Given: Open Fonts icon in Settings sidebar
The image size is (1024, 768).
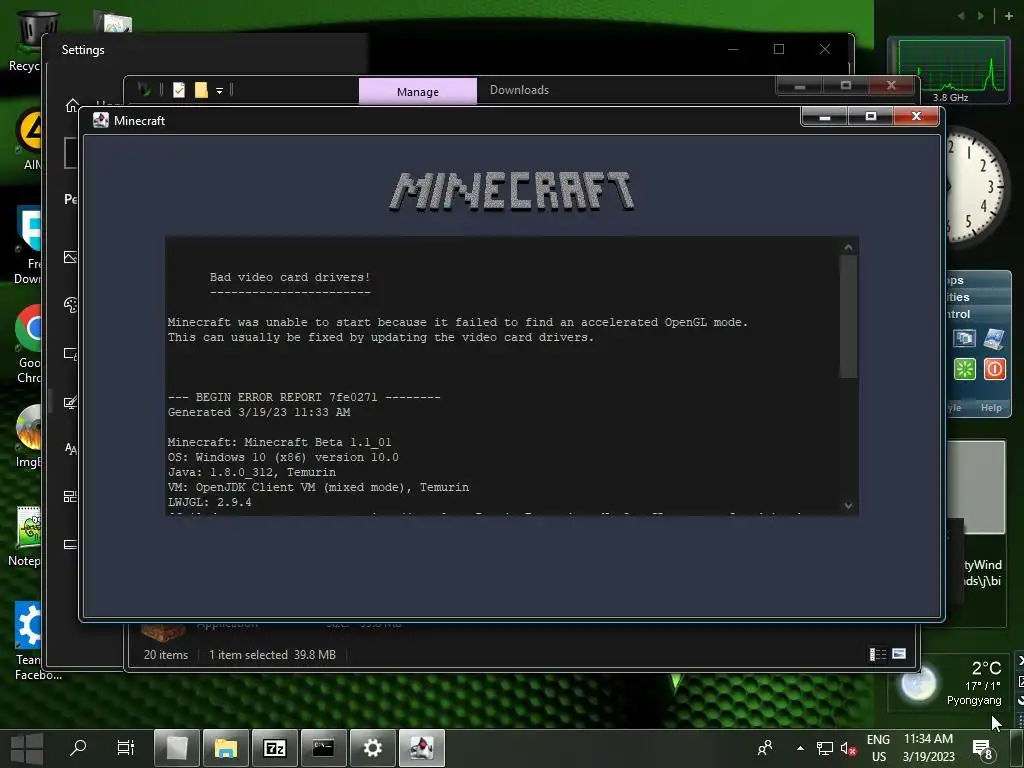Looking at the screenshot, I should click(71, 449).
